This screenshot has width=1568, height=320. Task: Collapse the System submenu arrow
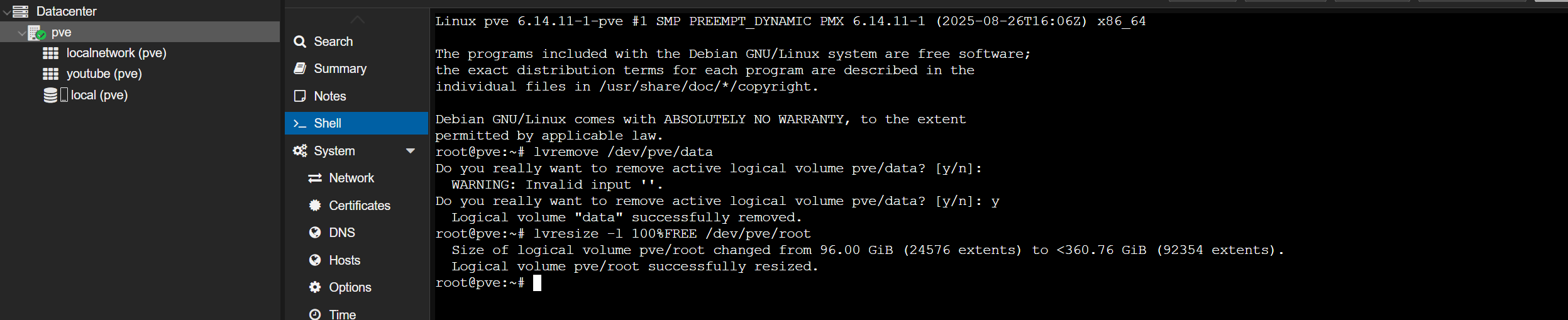tap(411, 151)
